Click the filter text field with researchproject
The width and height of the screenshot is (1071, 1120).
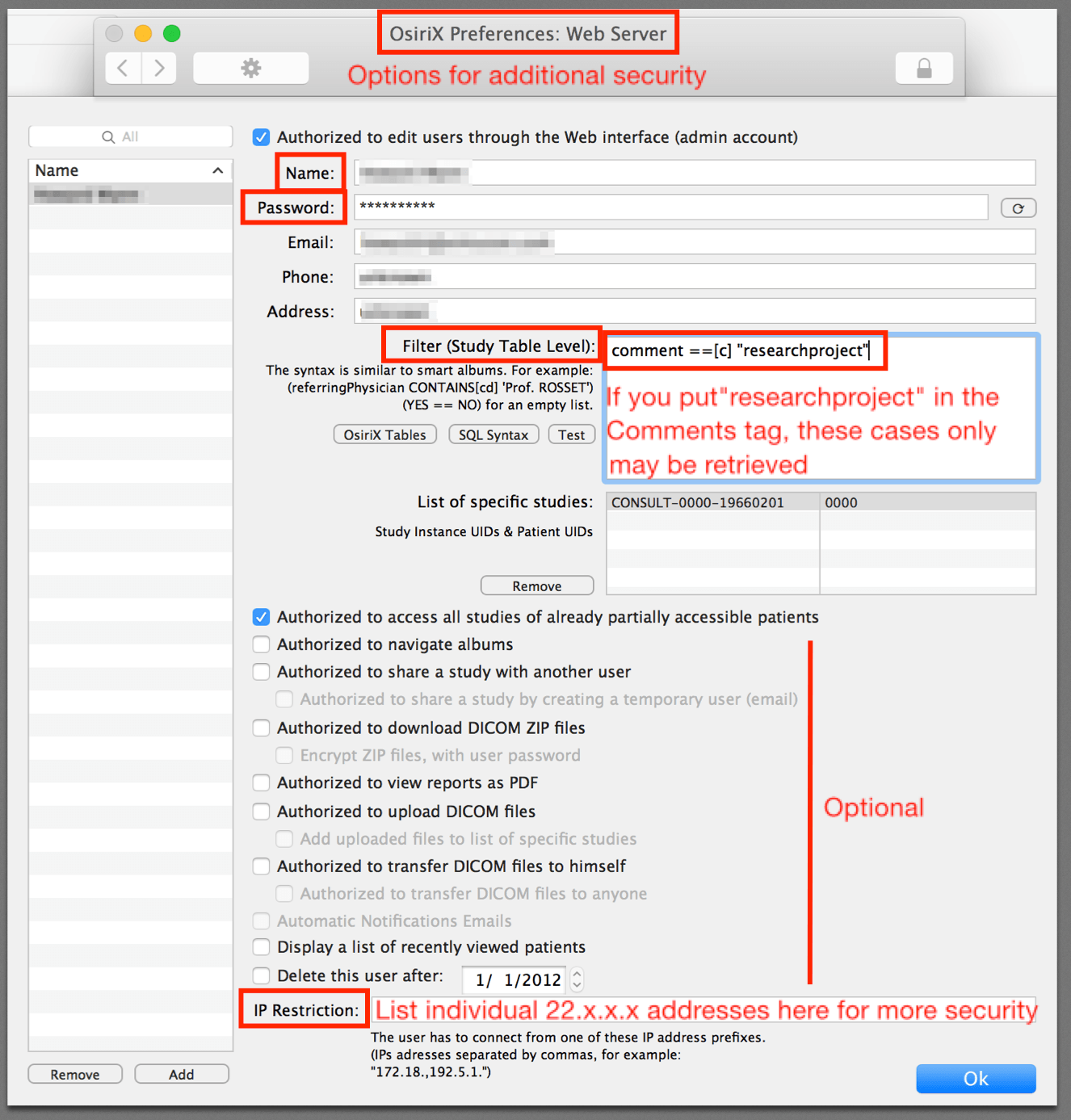(822, 408)
